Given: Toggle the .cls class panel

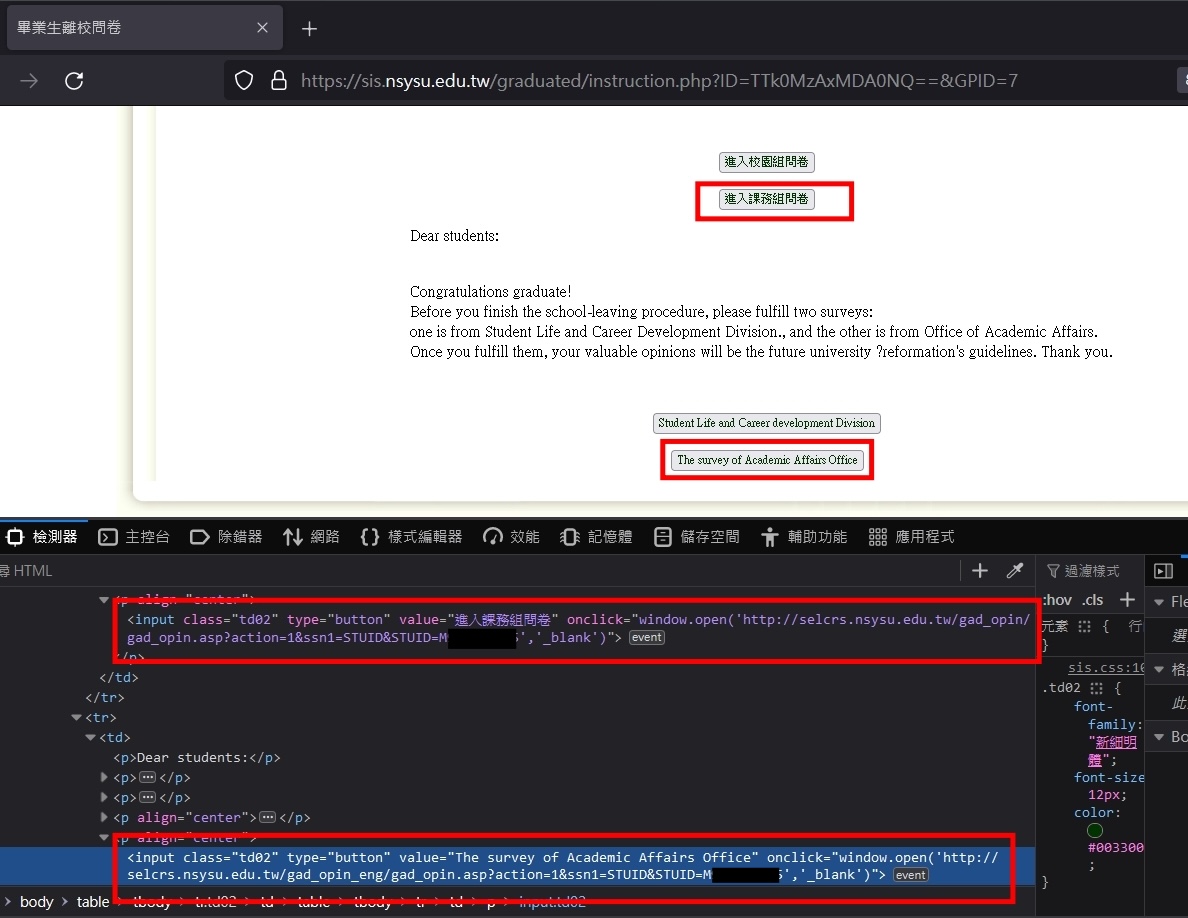Looking at the screenshot, I should [x=1093, y=600].
